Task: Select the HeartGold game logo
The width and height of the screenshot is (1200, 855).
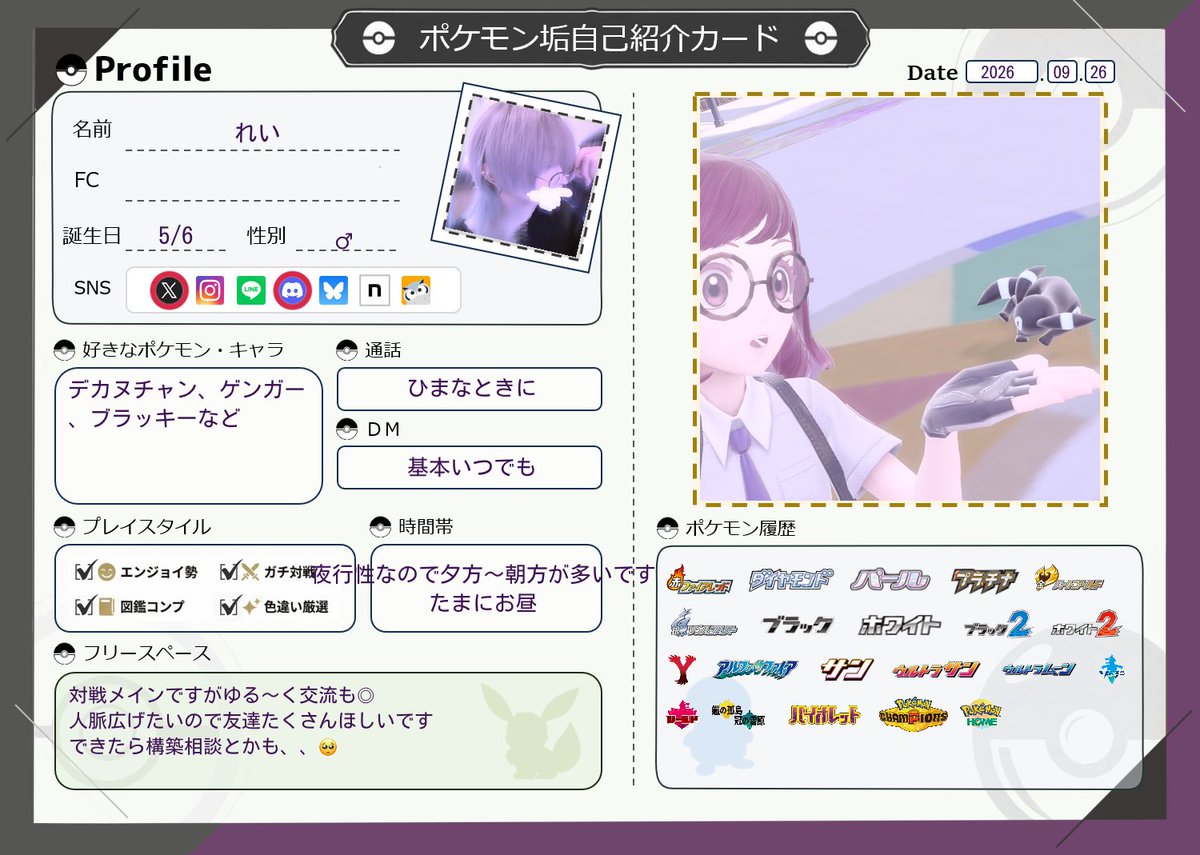Action: point(1069,578)
